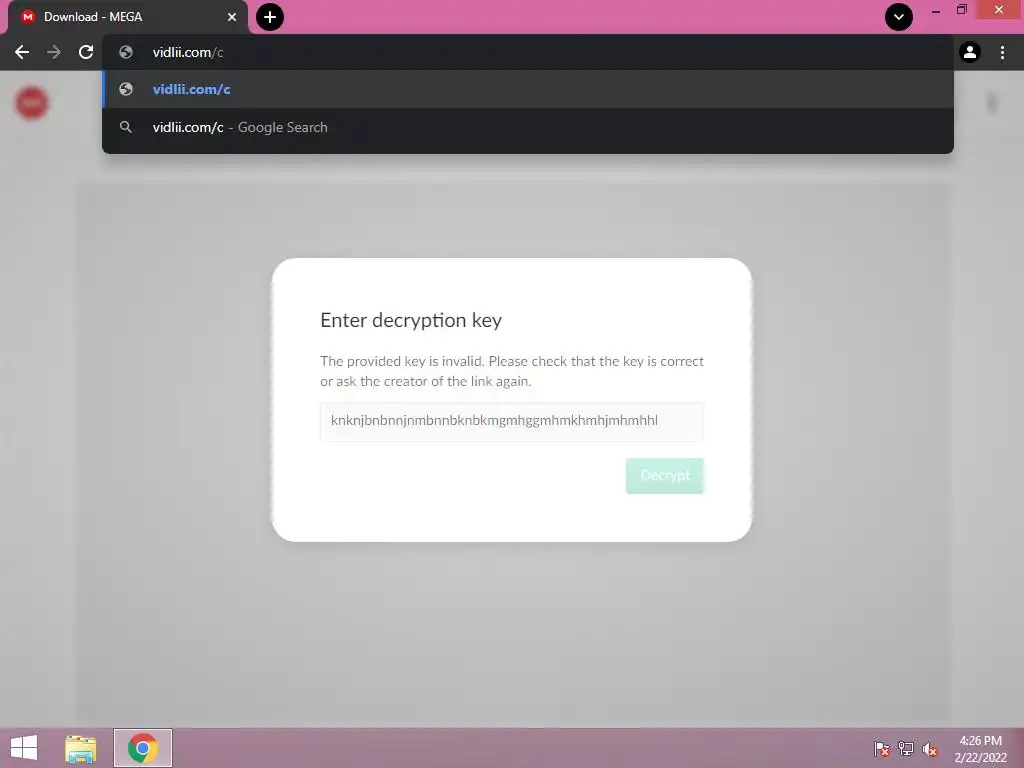Viewport: 1024px width, 768px height.
Task: Click the browser forward arrow
Action: (54, 52)
